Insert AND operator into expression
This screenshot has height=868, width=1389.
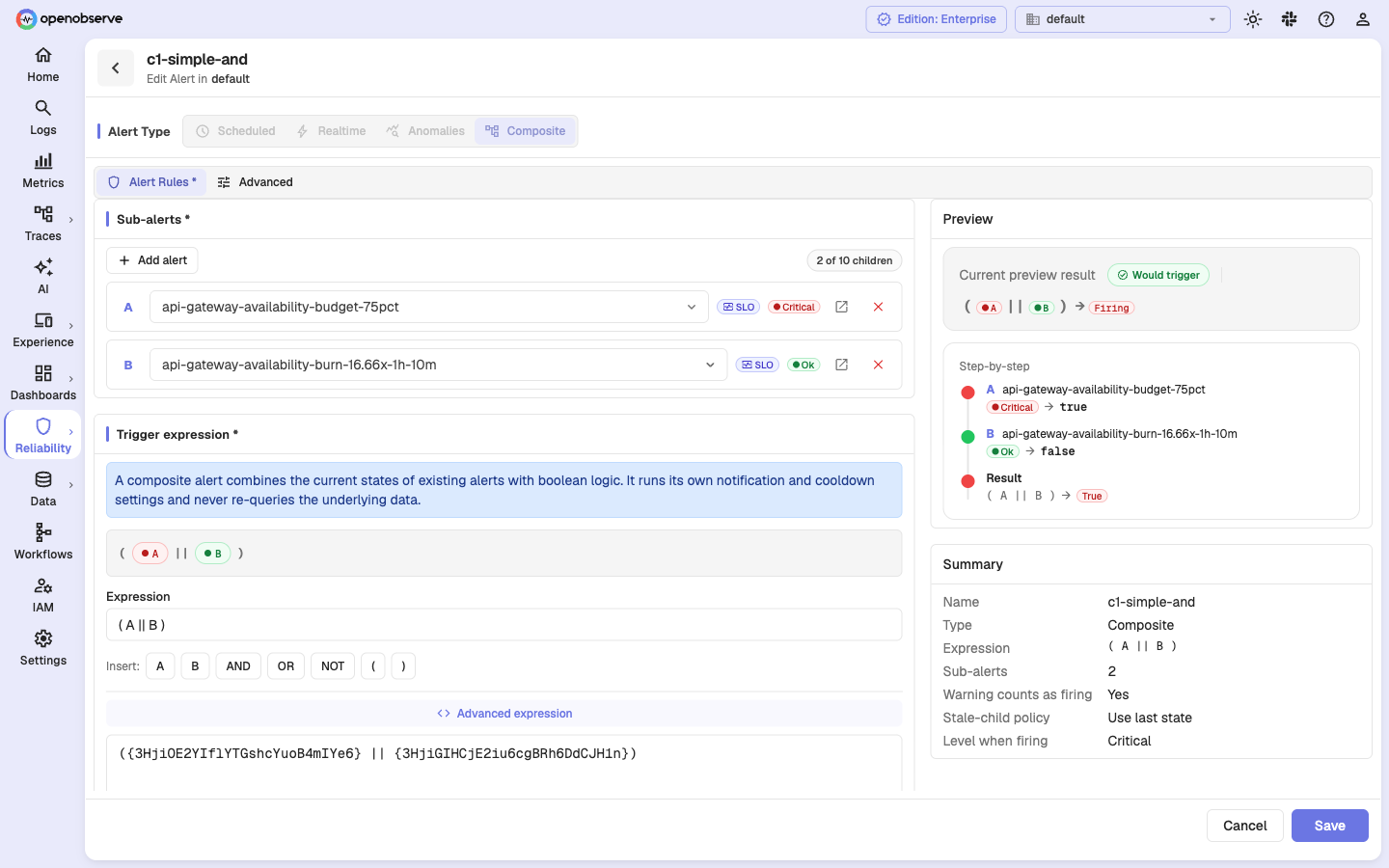[x=238, y=666]
